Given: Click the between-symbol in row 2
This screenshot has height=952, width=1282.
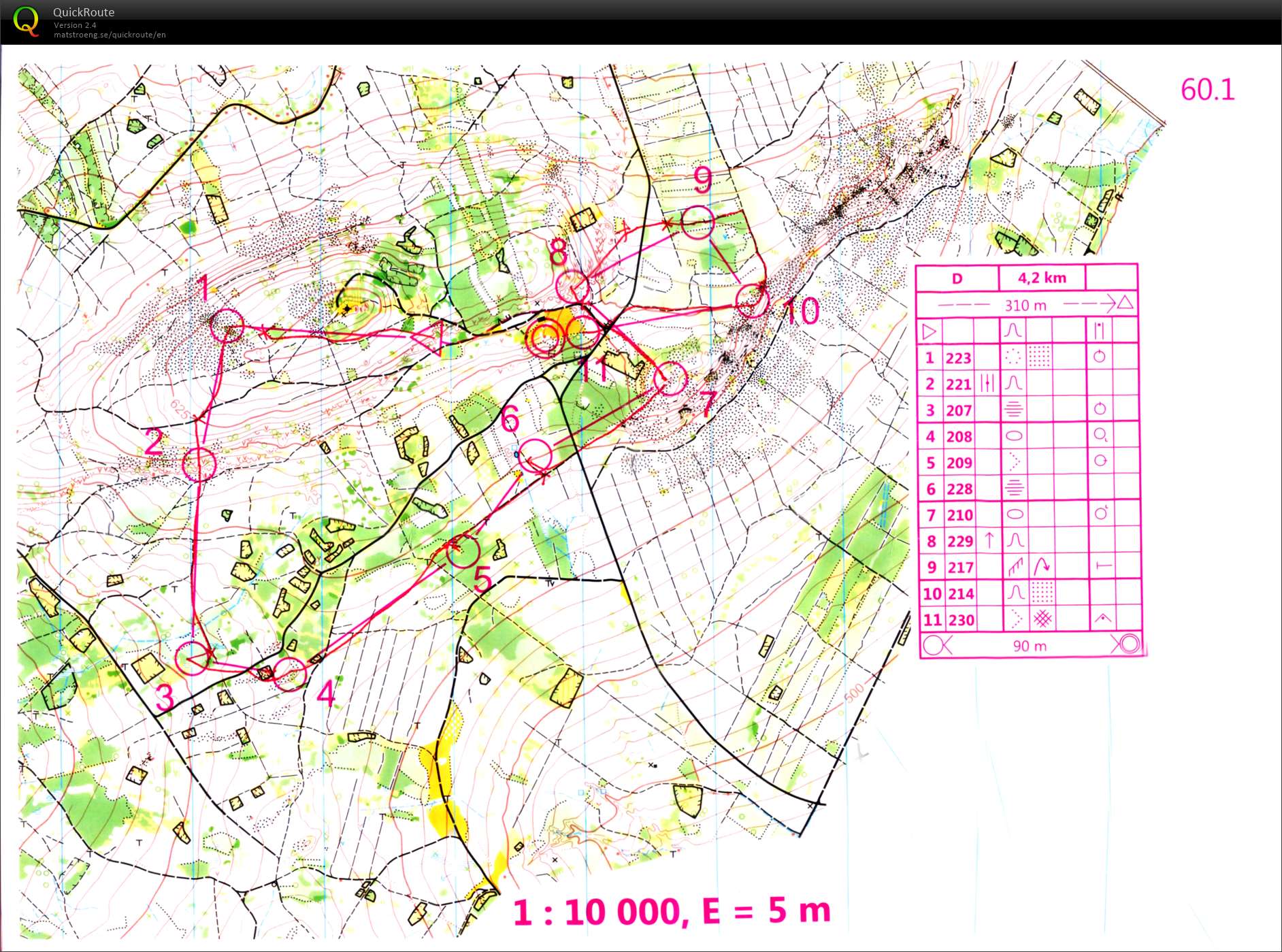Looking at the screenshot, I should [x=987, y=383].
